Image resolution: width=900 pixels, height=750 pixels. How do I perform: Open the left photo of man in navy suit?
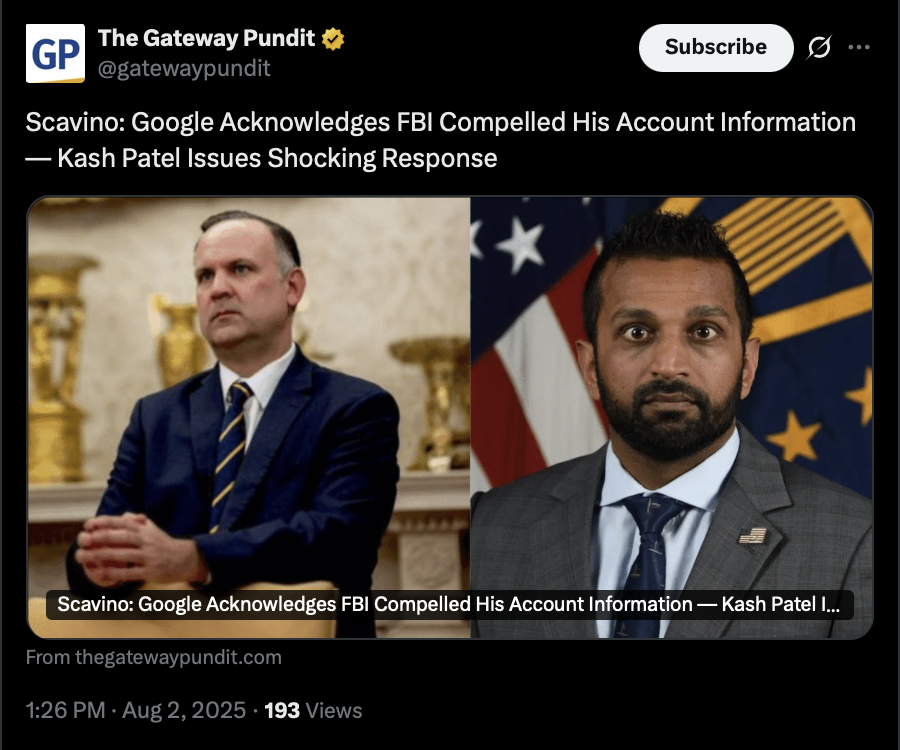click(x=249, y=417)
